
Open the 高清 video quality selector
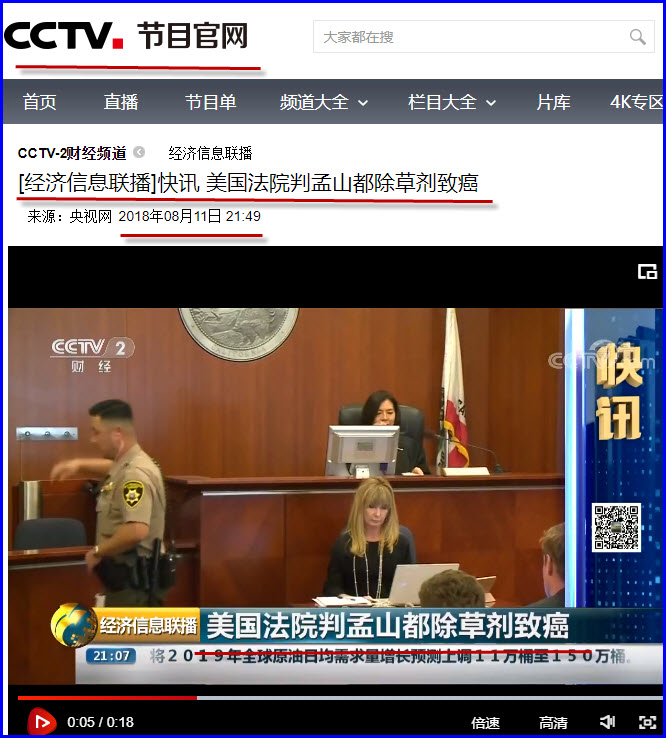click(x=553, y=722)
